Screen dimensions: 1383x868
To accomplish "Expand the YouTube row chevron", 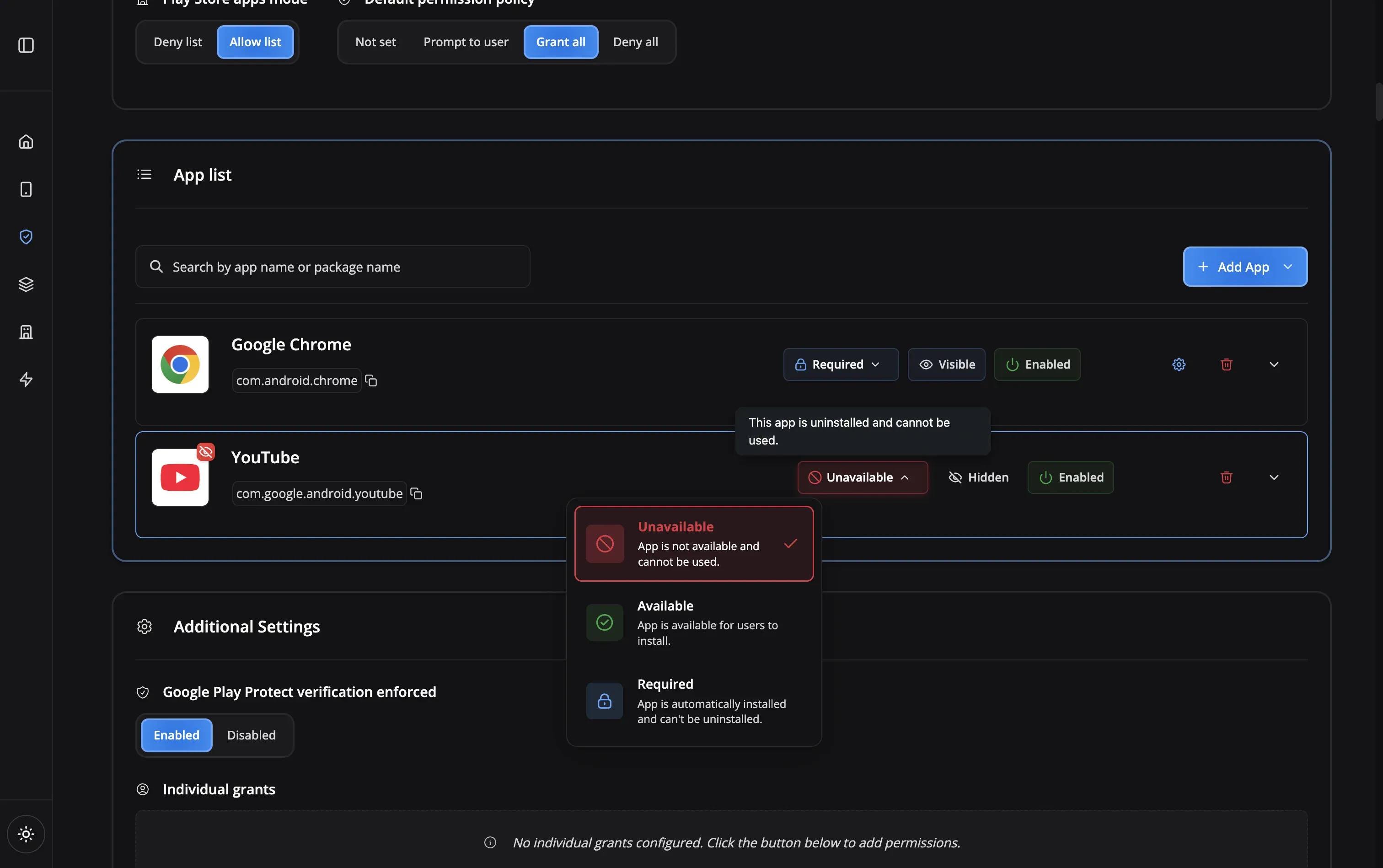I will (x=1274, y=477).
